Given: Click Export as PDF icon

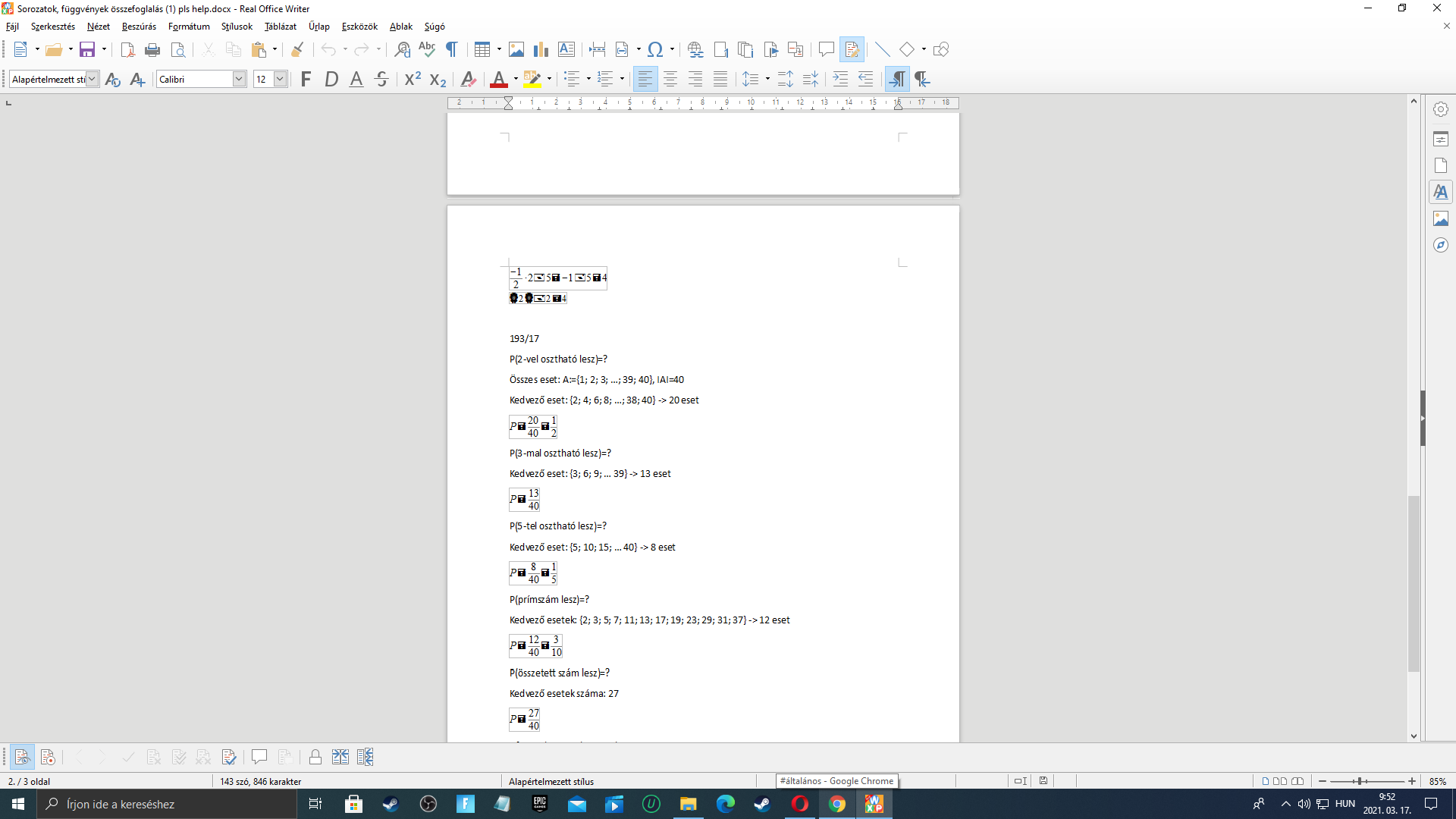Looking at the screenshot, I should pos(127,50).
